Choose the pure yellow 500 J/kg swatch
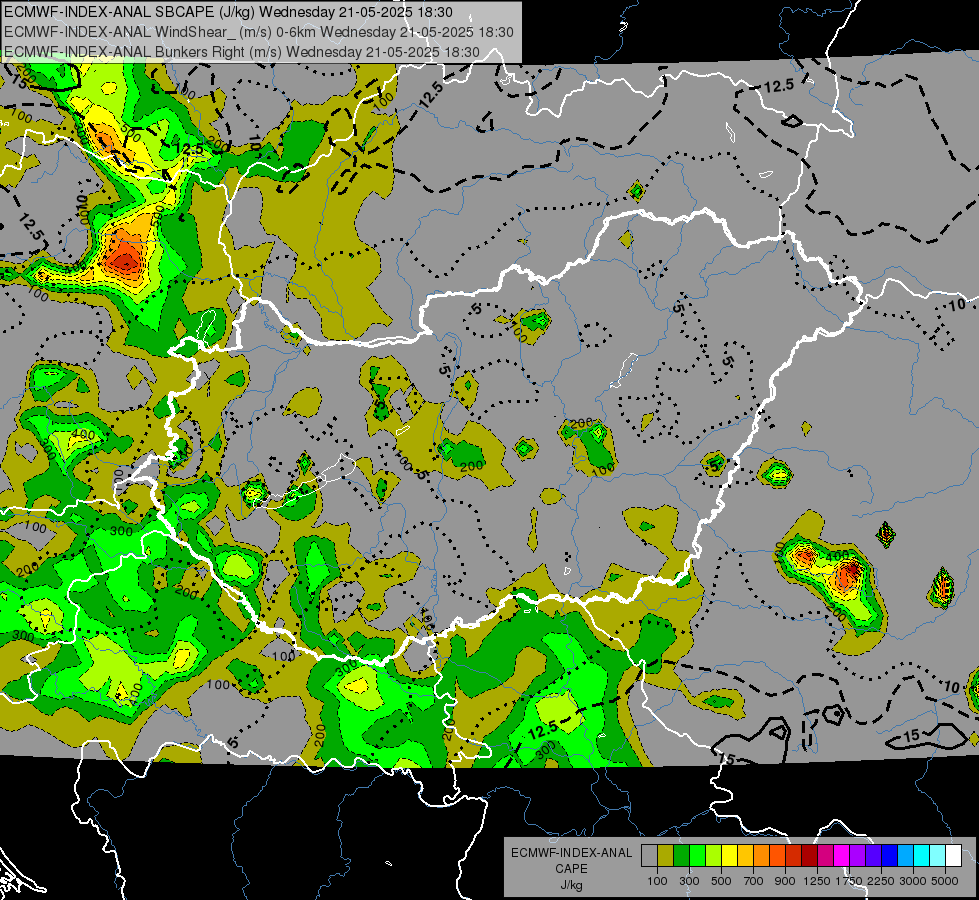The height and width of the screenshot is (900, 979). point(729,856)
